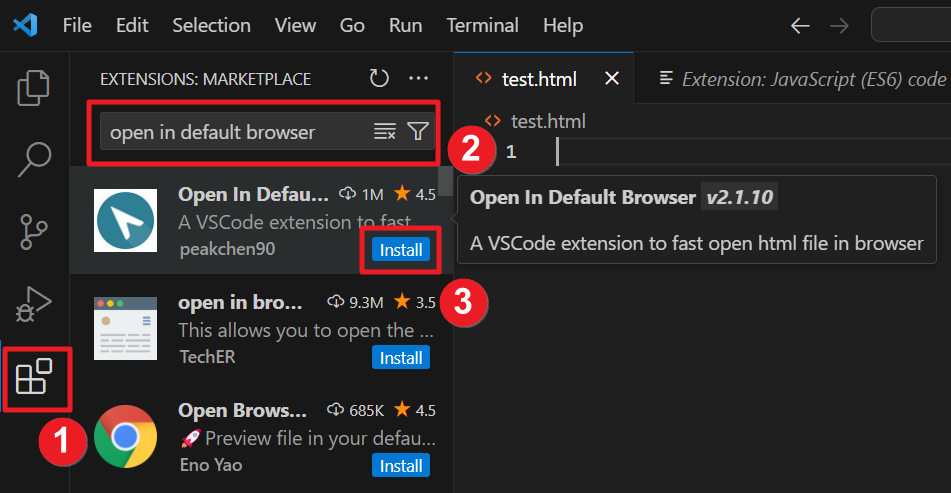Select the Open In Default Browser extension icon

tap(126, 220)
